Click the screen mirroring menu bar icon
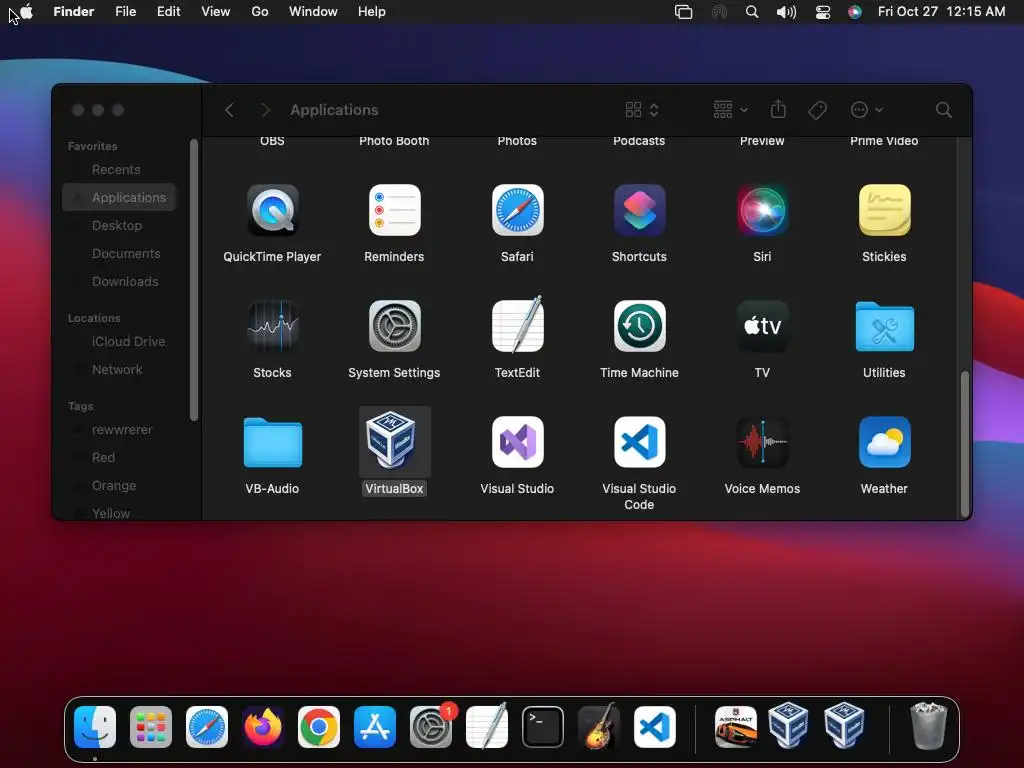The width and height of the screenshot is (1024, 768). (x=683, y=12)
